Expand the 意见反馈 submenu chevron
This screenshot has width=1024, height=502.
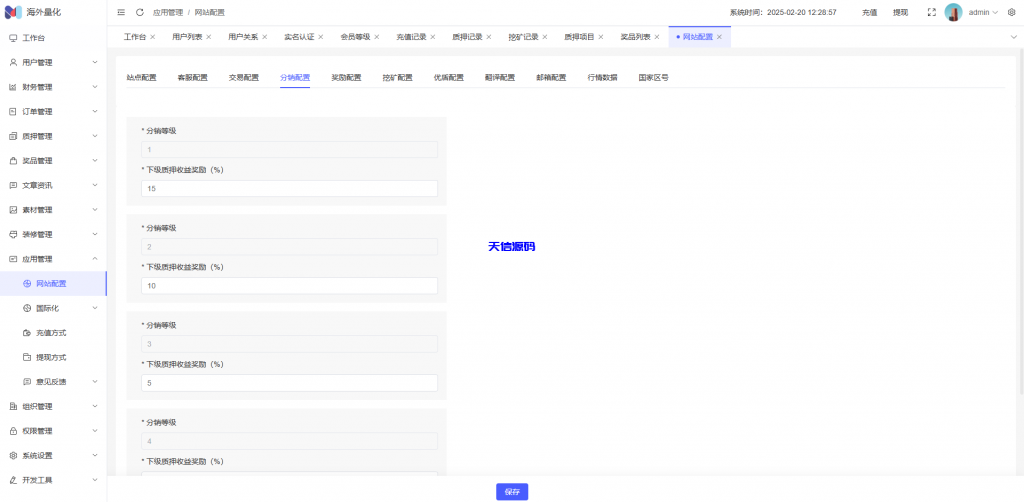[x=95, y=382]
